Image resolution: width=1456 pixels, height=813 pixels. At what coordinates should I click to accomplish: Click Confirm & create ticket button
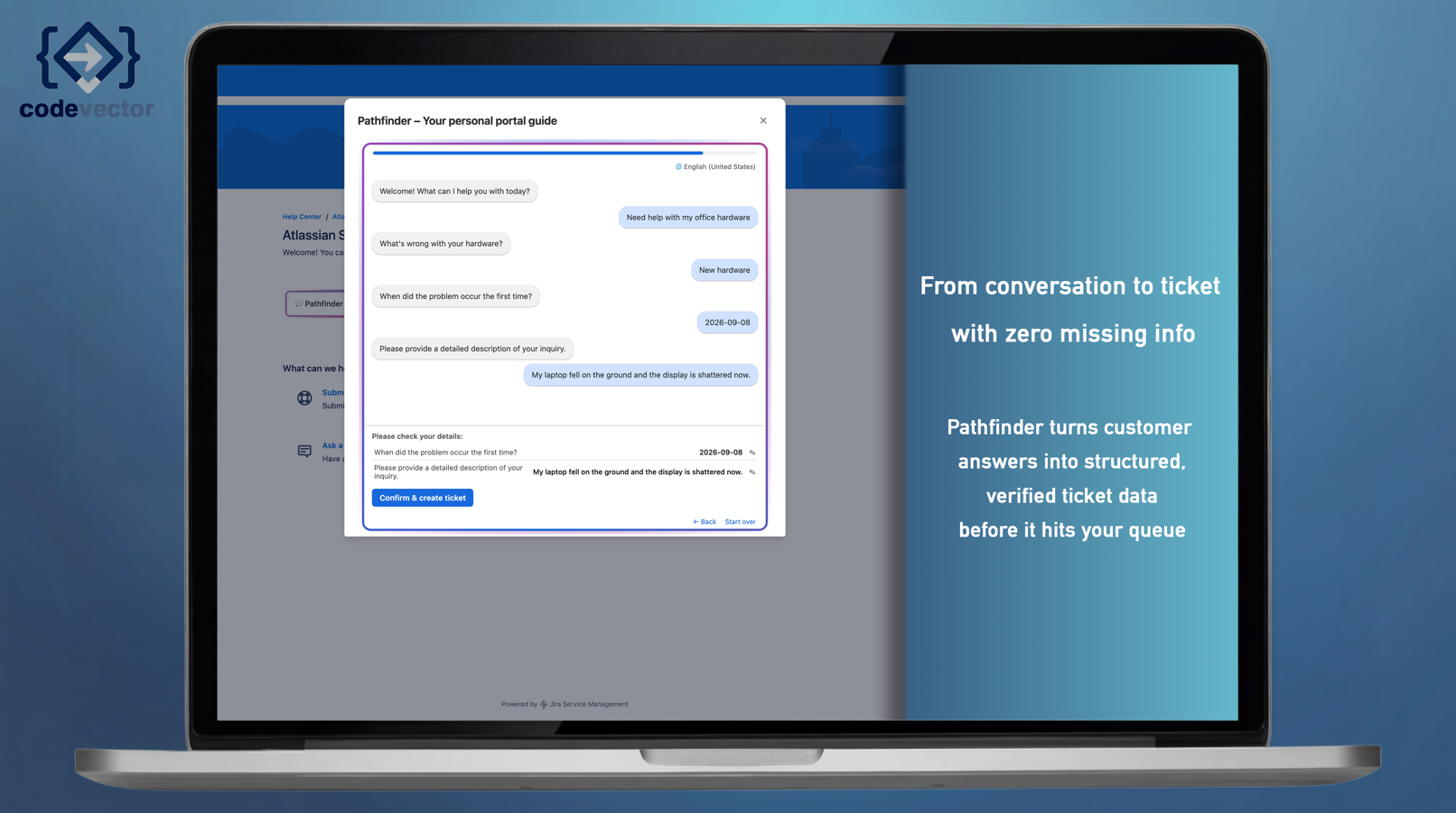click(422, 498)
